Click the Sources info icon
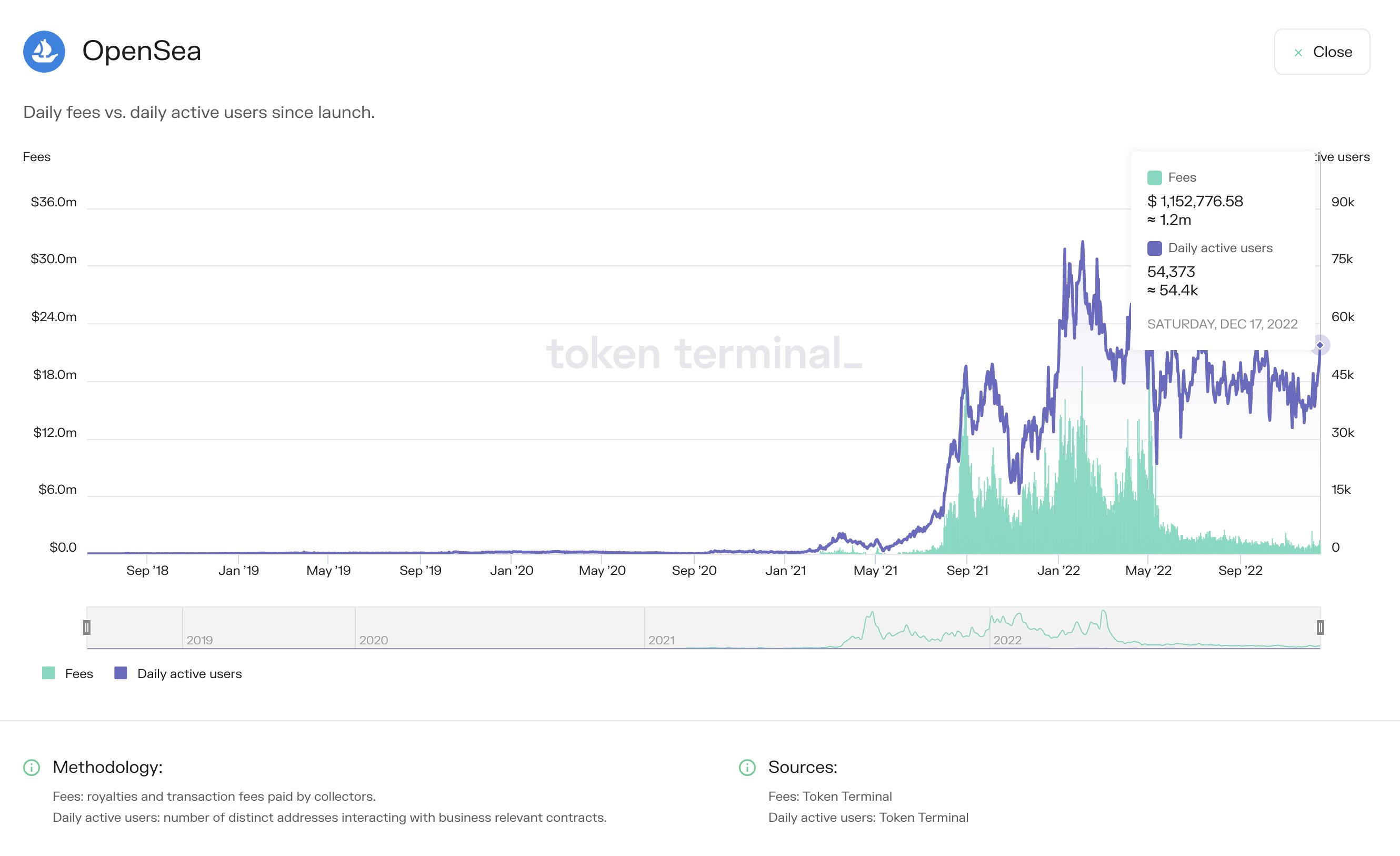Screen dimensions: 1400x856 click(749, 768)
